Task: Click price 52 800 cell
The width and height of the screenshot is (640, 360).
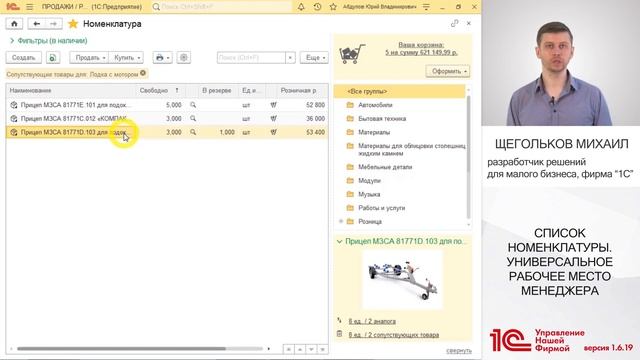Action: click(303, 105)
